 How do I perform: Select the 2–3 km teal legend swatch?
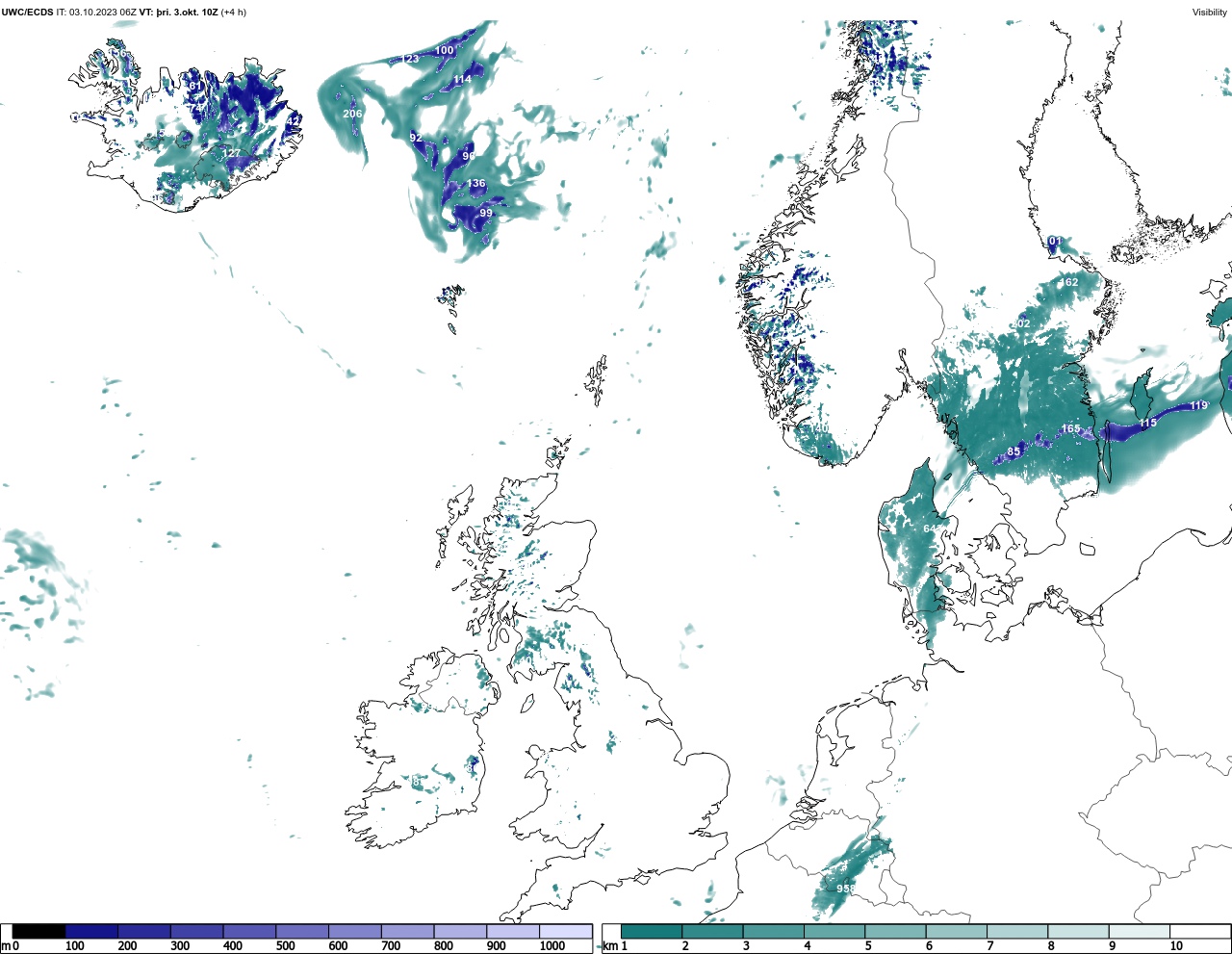coord(712,932)
